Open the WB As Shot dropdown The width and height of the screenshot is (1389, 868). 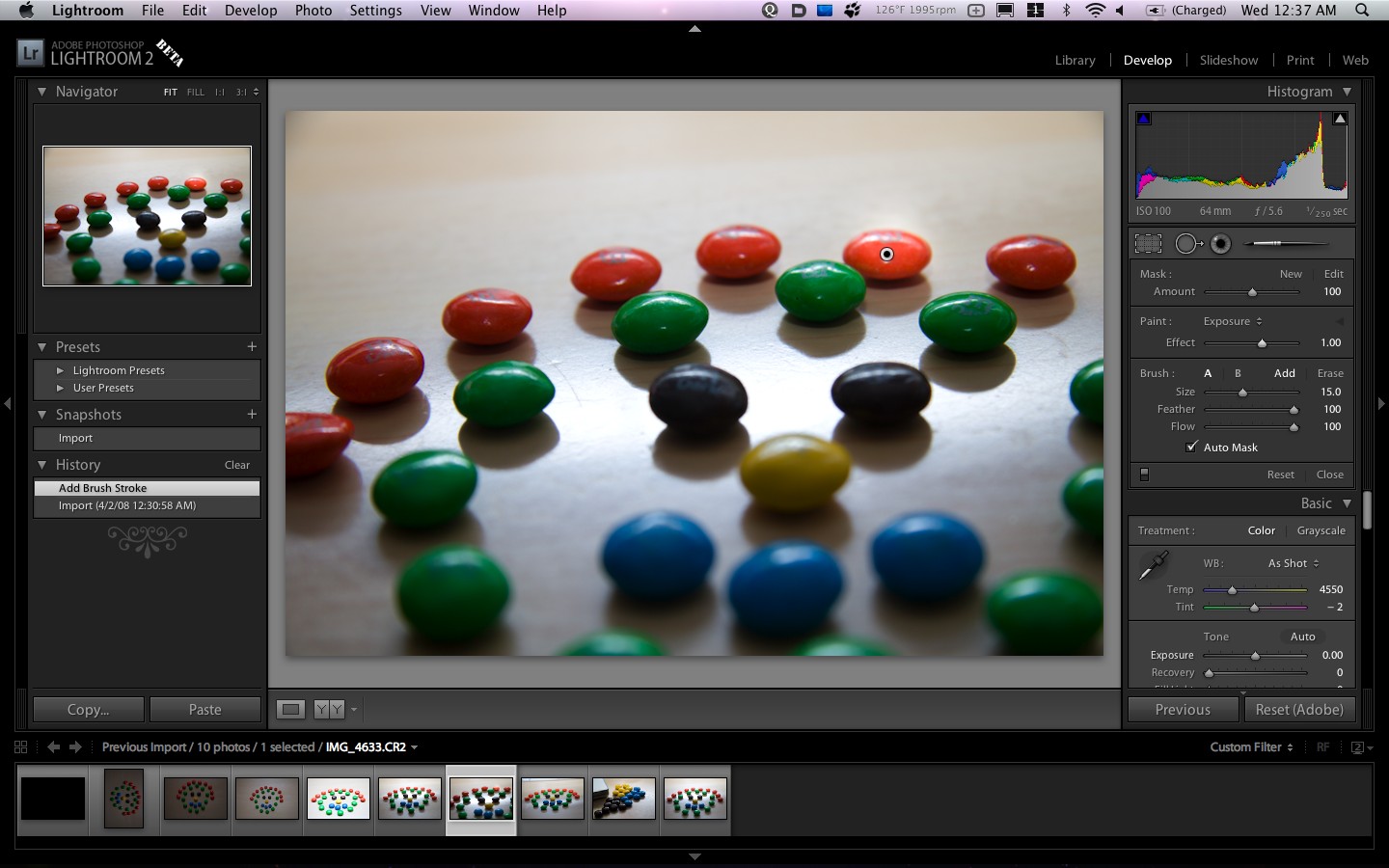tap(1292, 562)
